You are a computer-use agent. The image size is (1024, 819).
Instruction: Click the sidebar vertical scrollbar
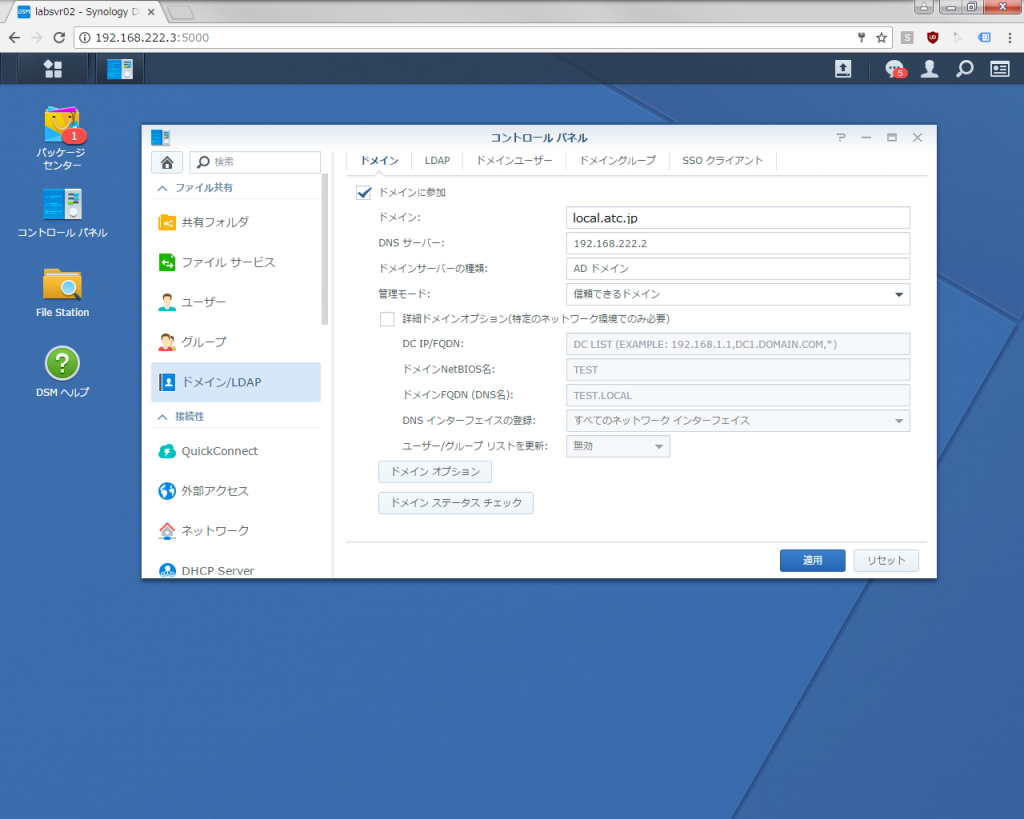325,249
